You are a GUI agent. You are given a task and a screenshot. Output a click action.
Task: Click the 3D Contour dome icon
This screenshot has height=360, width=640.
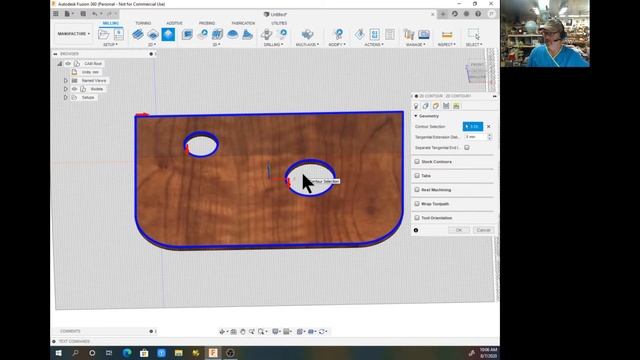[x=232, y=35]
